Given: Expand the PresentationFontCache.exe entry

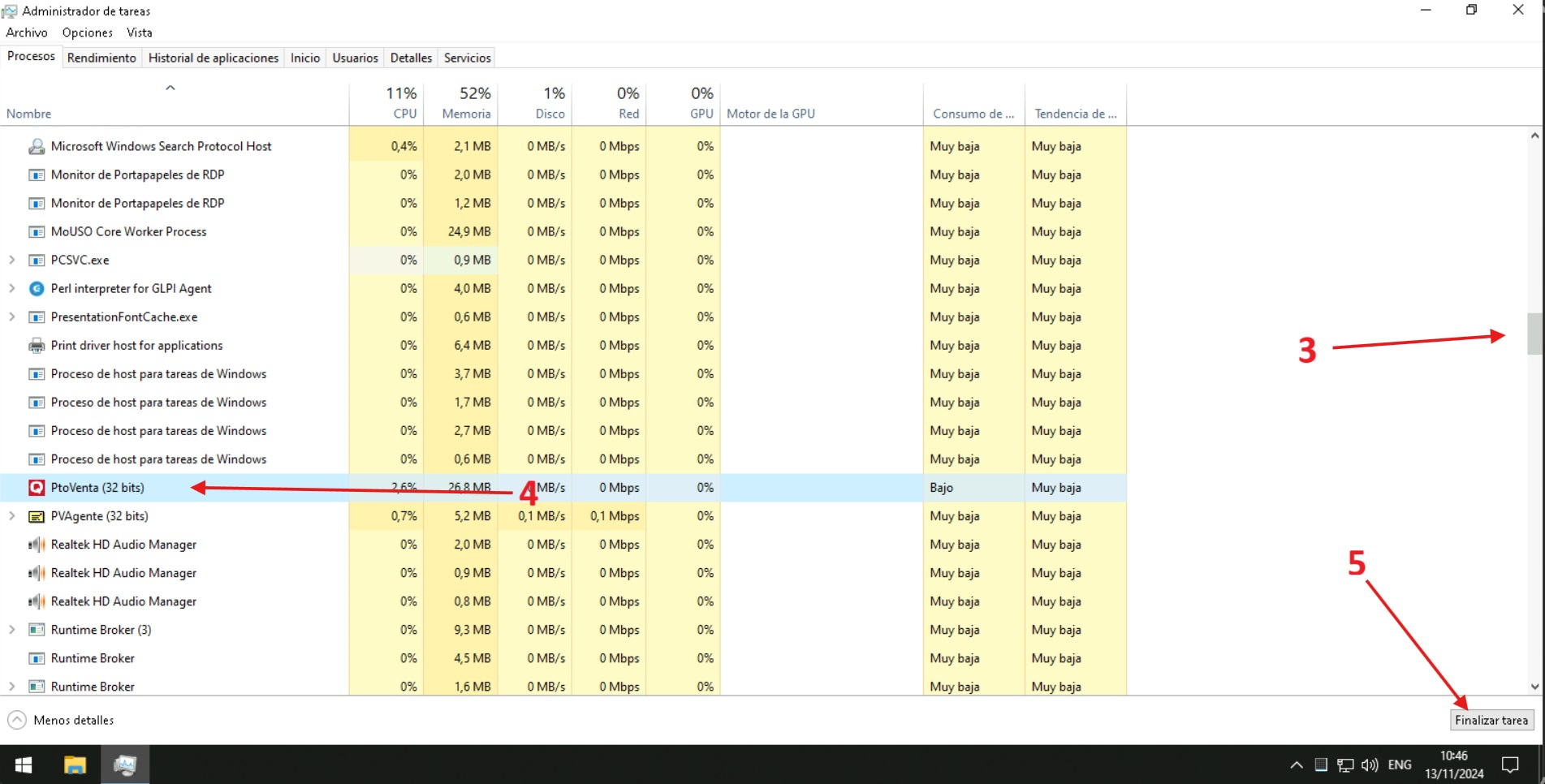Looking at the screenshot, I should (12, 317).
